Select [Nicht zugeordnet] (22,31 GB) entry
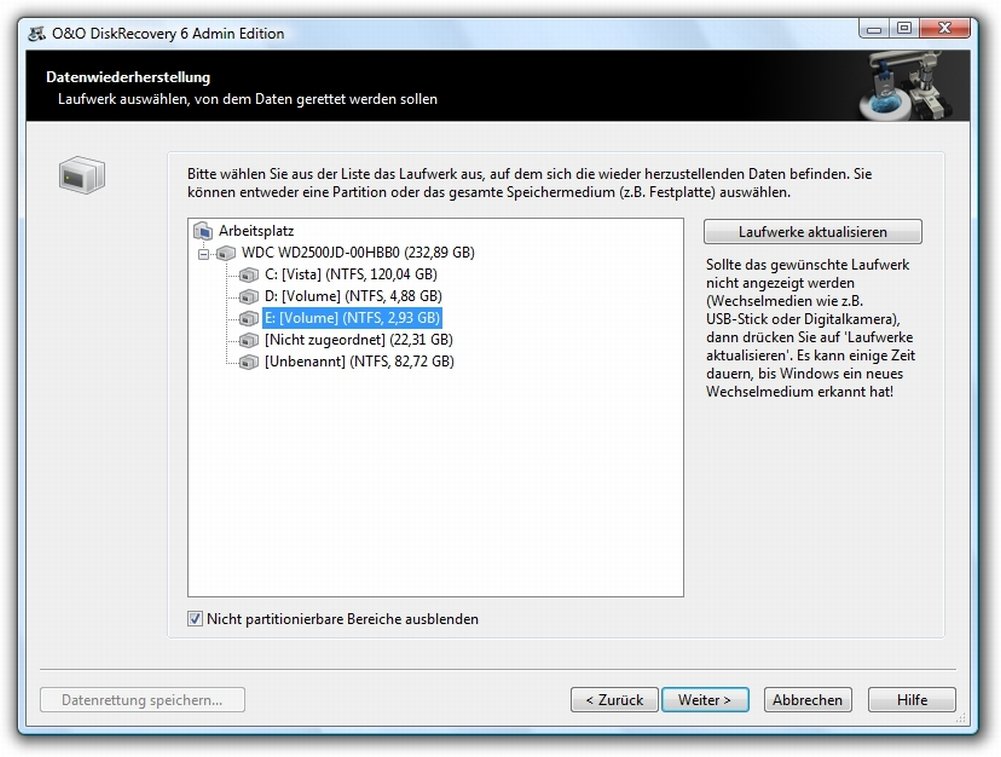Viewport: 1001px width, 757px height. point(359,340)
